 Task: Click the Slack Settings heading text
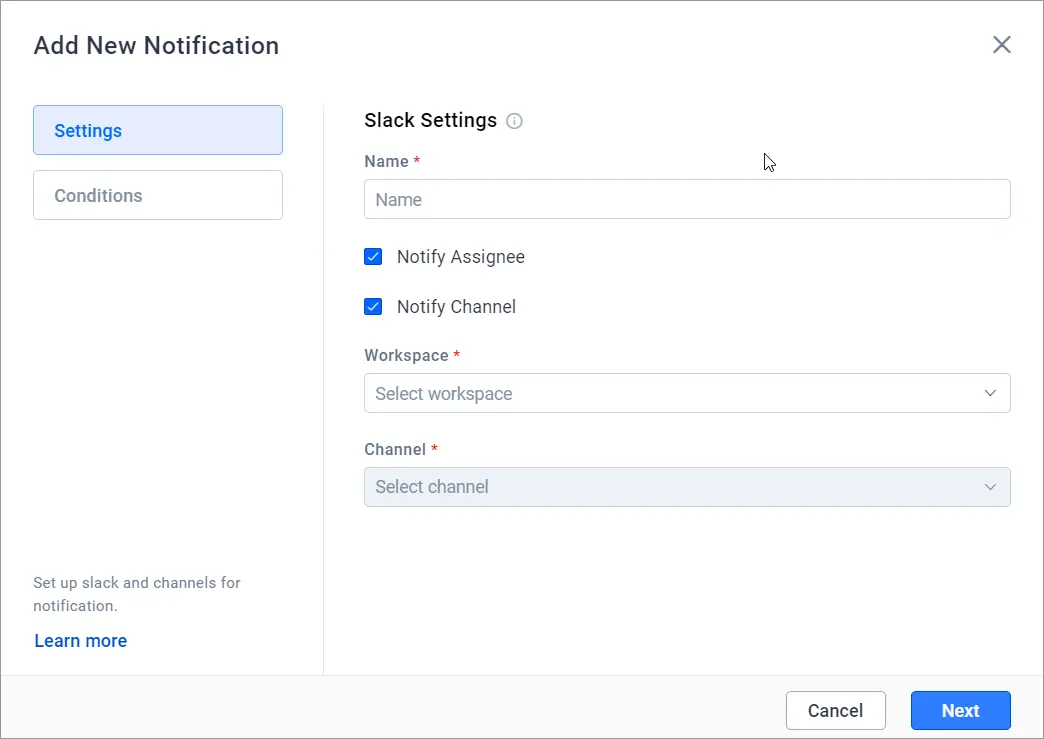click(x=431, y=121)
